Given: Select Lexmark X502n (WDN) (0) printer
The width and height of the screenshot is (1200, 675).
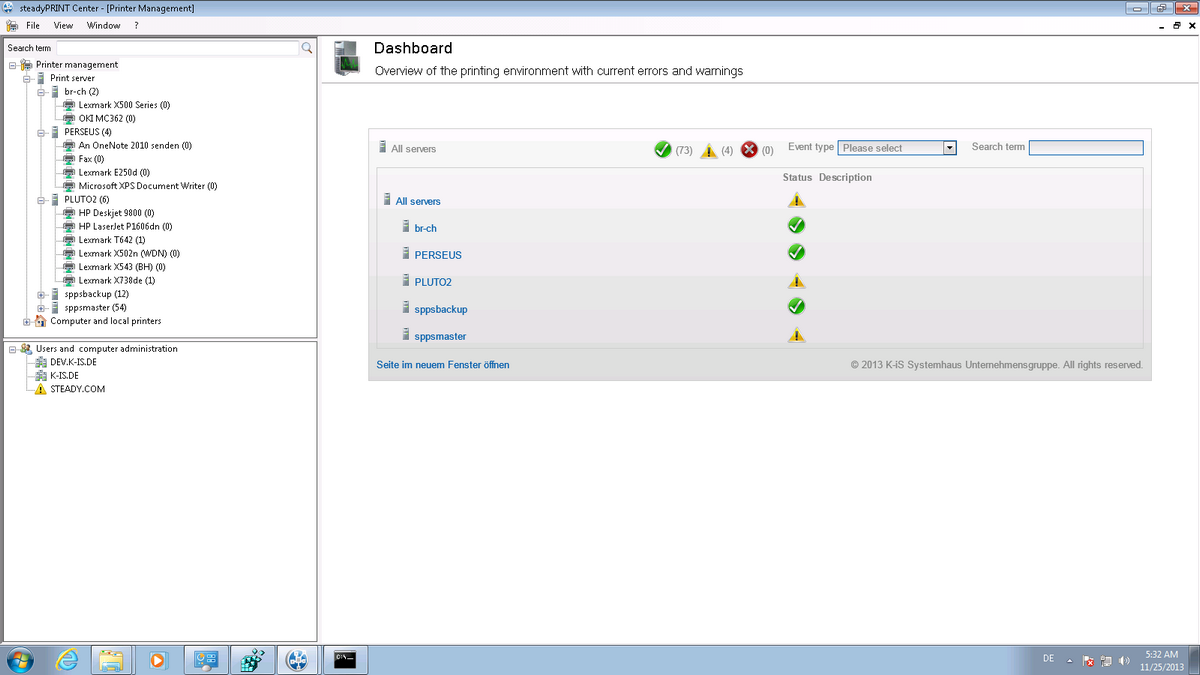Looking at the screenshot, I should pos(129,254).
